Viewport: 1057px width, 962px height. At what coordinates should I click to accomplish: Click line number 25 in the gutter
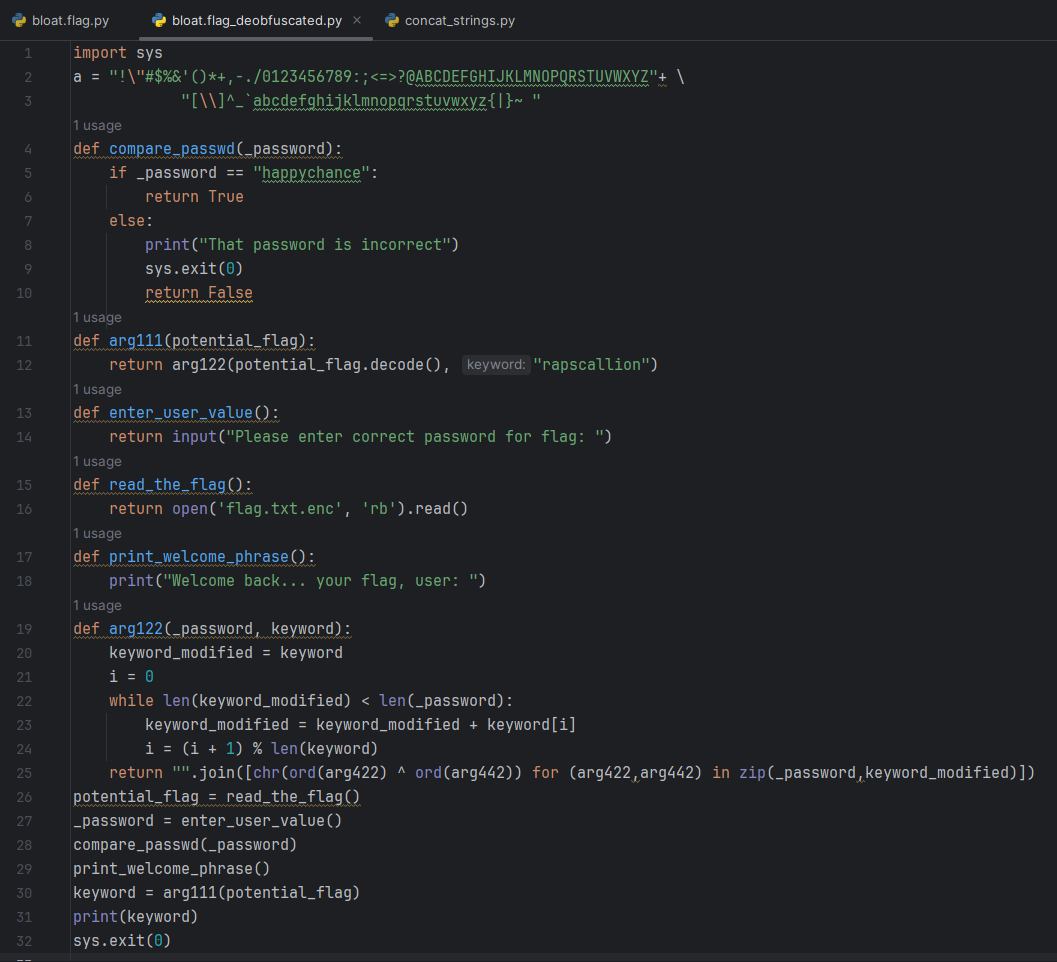[25, 773]
